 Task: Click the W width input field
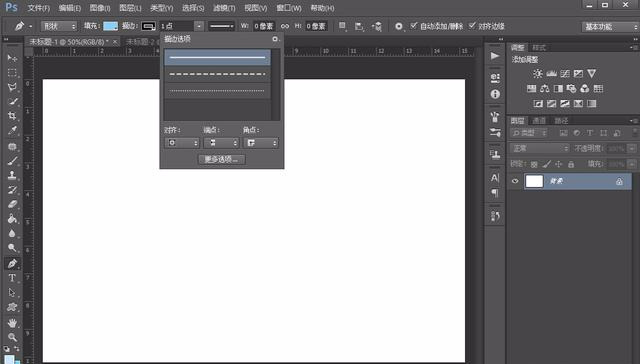264,26
